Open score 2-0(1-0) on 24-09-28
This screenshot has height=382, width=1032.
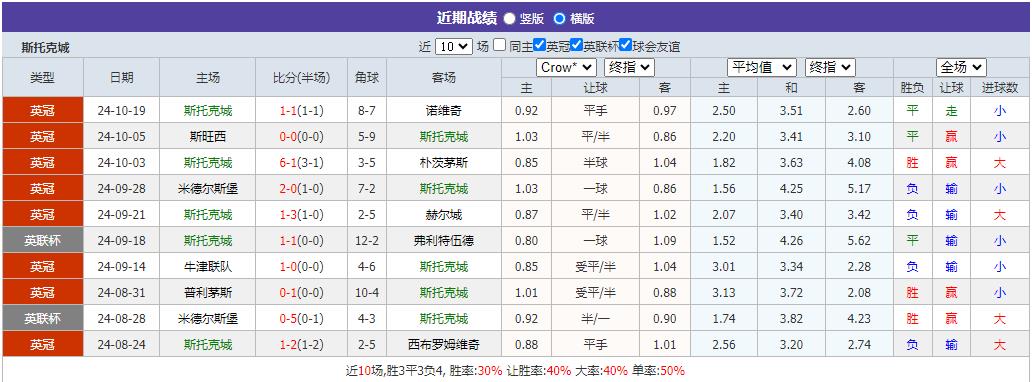[x=301, y=189]
